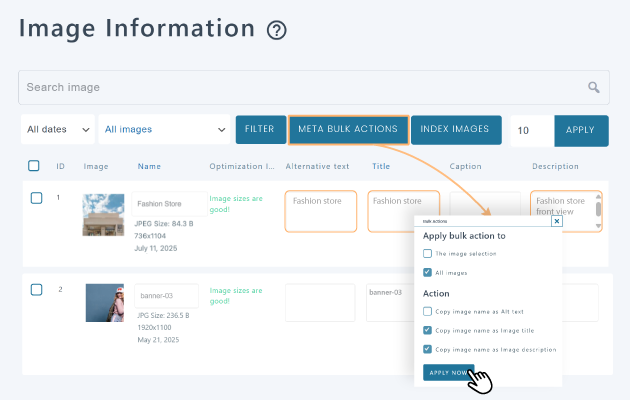Uncheck 'Copy image name as Image title'
The image size is (630, 400).
427,330
